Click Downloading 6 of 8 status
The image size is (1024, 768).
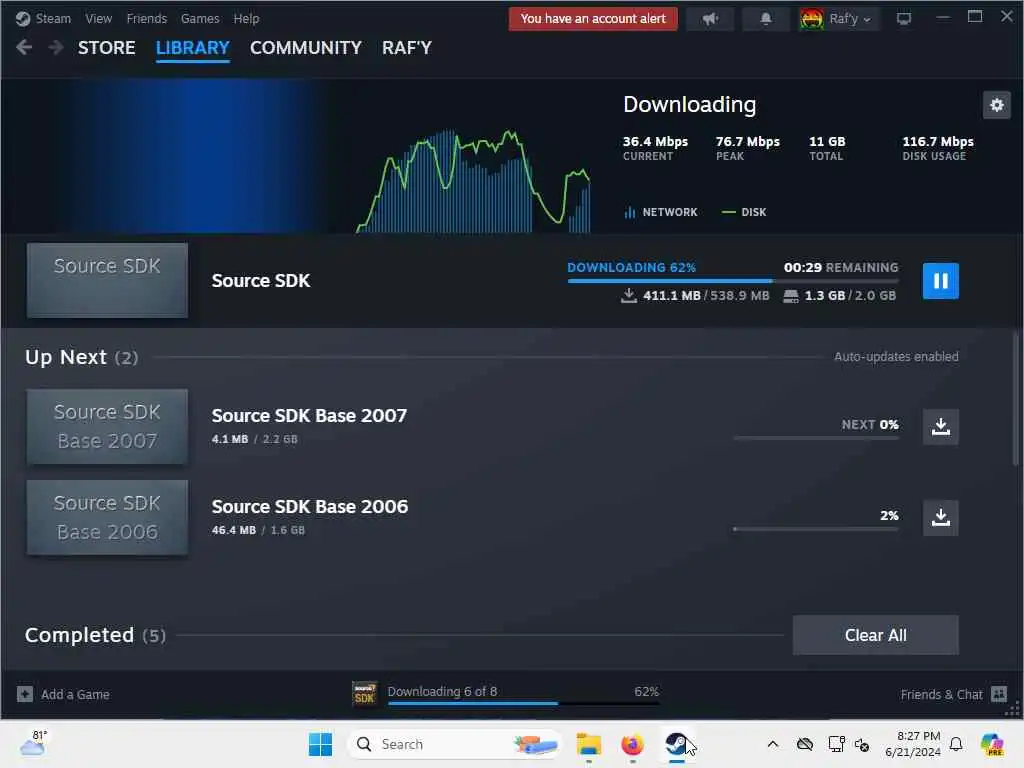point(442,691)
